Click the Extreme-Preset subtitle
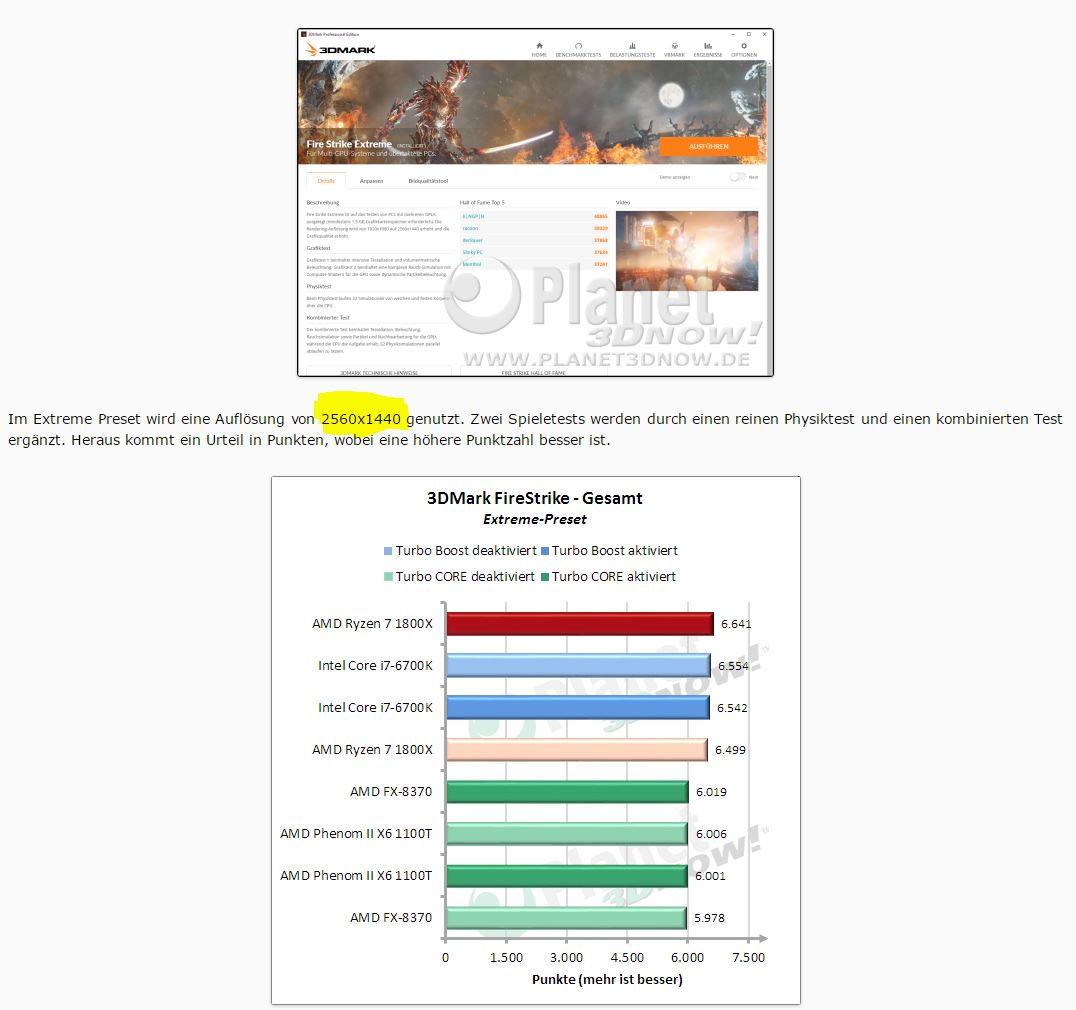 [x=535, y=519]
